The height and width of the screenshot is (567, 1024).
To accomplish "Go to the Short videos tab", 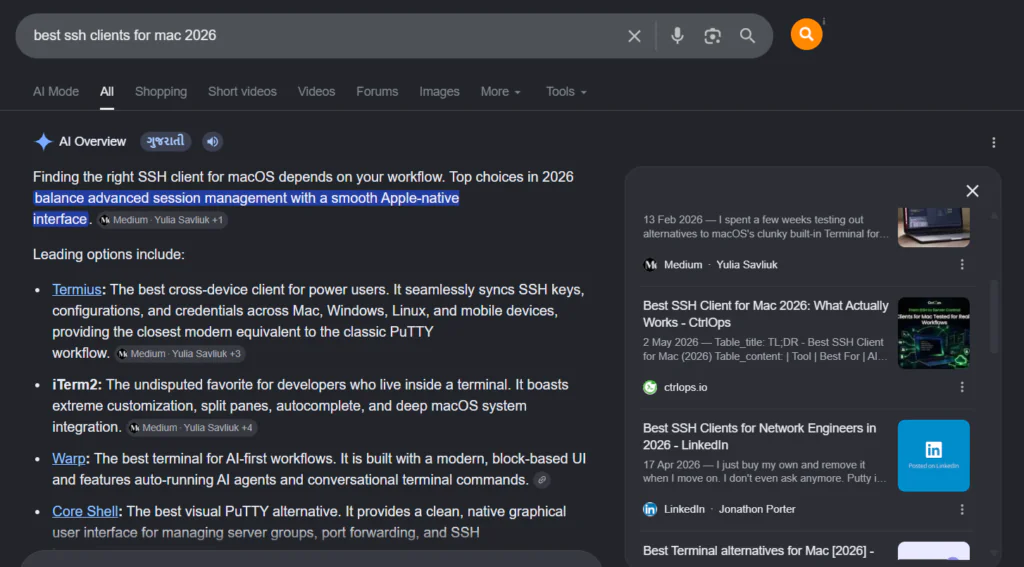I will [x=242, y=92].
